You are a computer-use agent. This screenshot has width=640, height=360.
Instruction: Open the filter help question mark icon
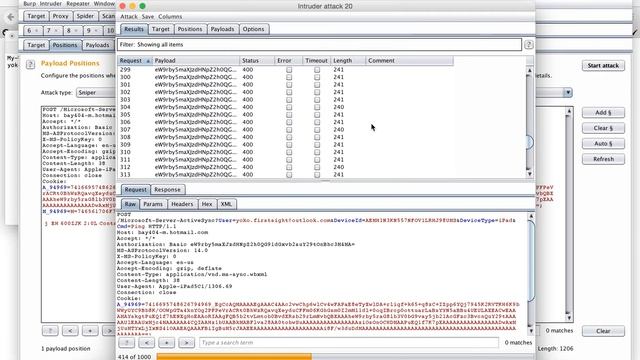(529, 44)
